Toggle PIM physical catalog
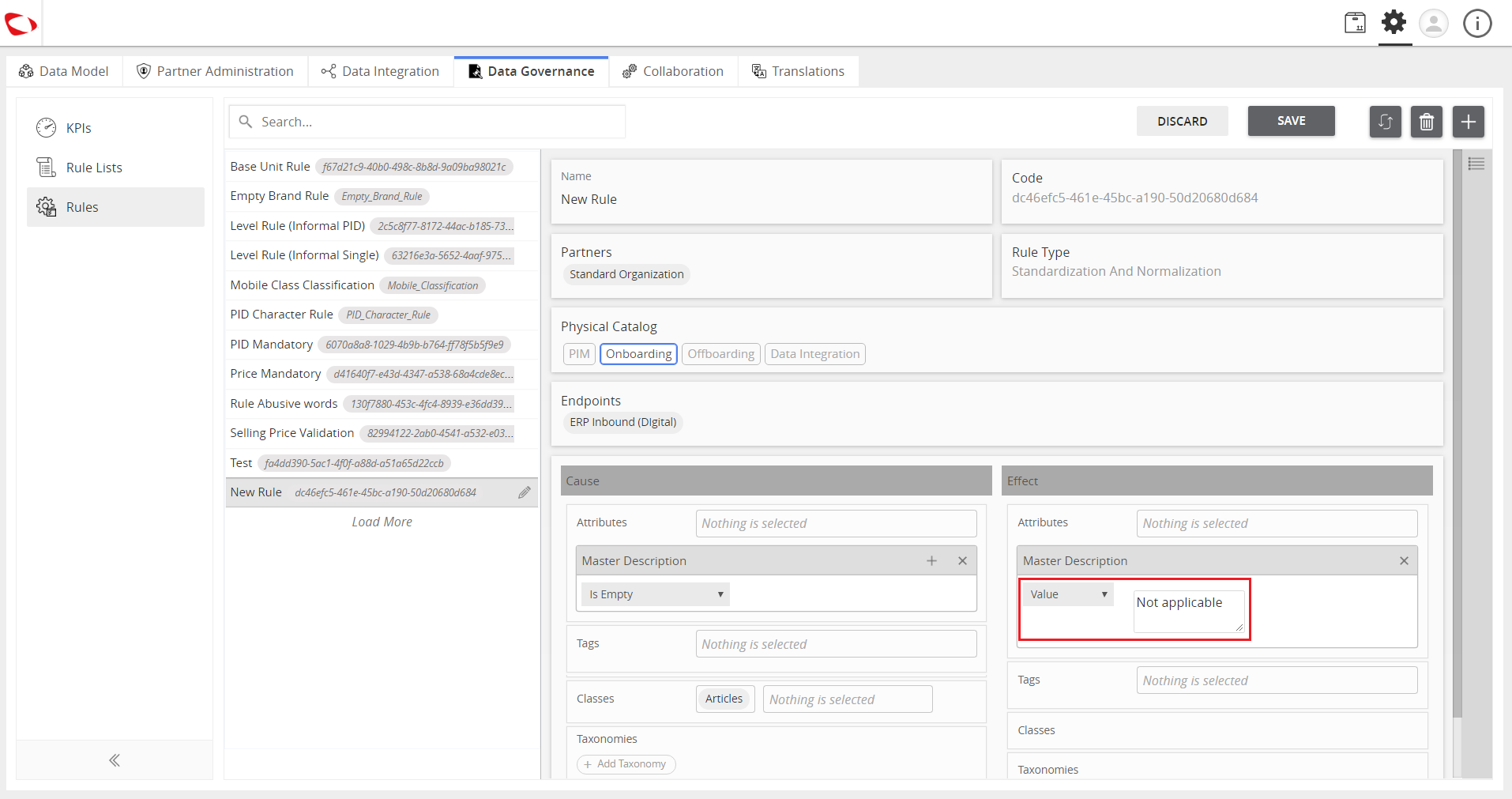This screenshot has width=1512, height=799. coord(580,353)
